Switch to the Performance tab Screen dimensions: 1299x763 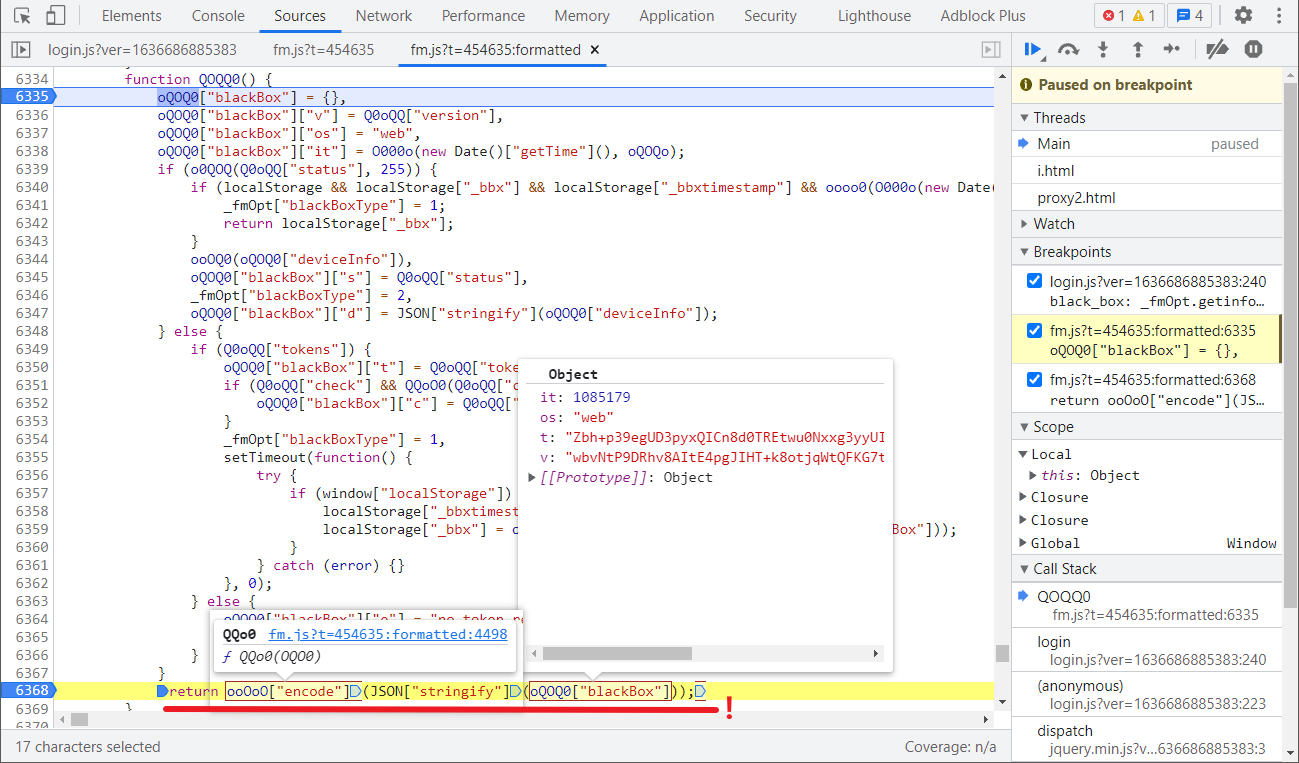pyautogui.click(x=483, y=16)
